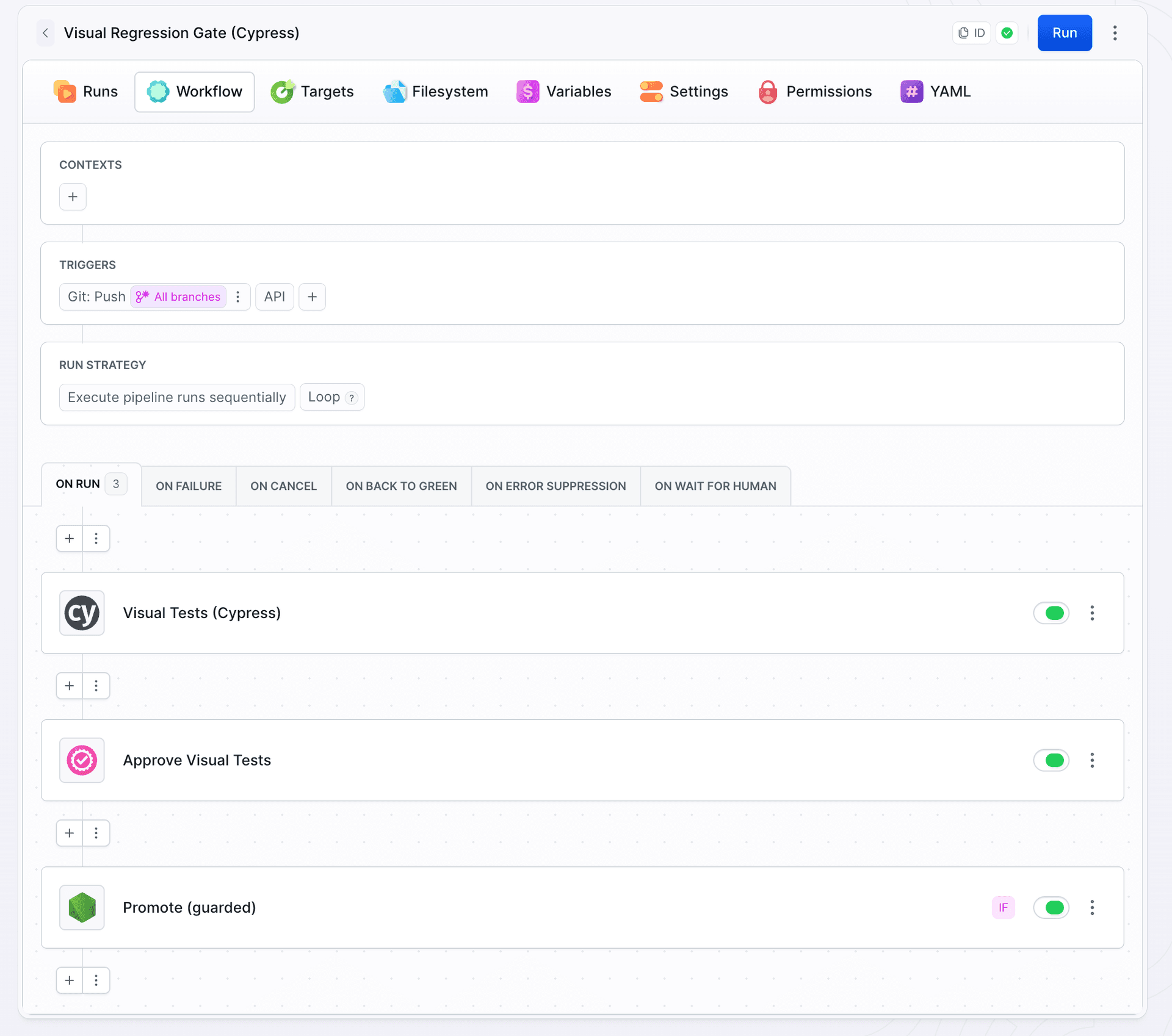
Task: Add action below Promote (guarded)
Action: (70, 980)
